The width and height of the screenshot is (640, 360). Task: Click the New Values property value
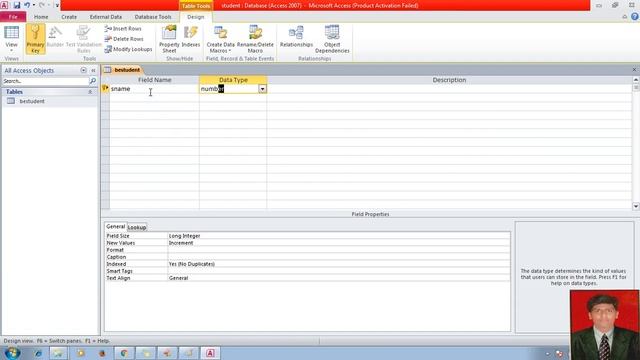338,243
